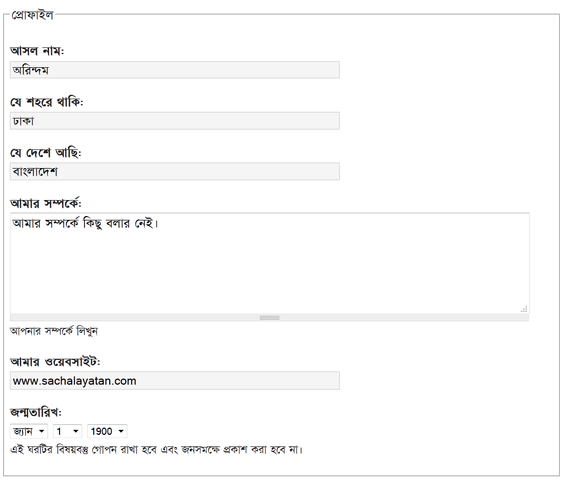
Task: Click the আমার ওয়েবসাইট label
Action: coord(55,362)
